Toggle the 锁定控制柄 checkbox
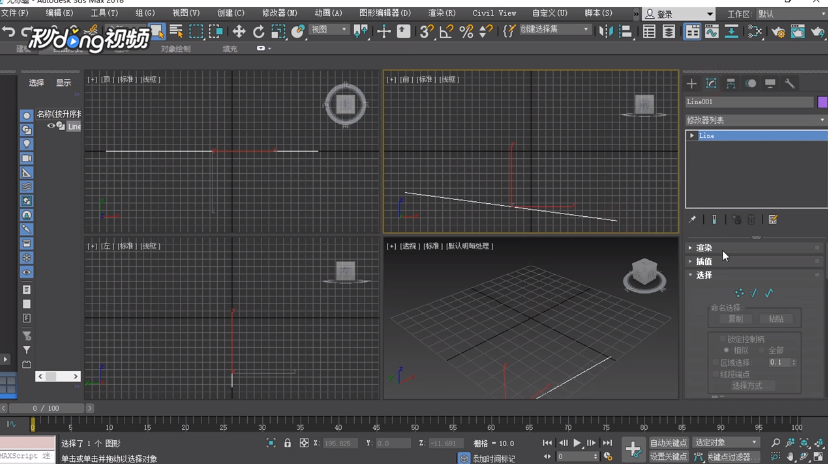 click(x=722, y=339)
